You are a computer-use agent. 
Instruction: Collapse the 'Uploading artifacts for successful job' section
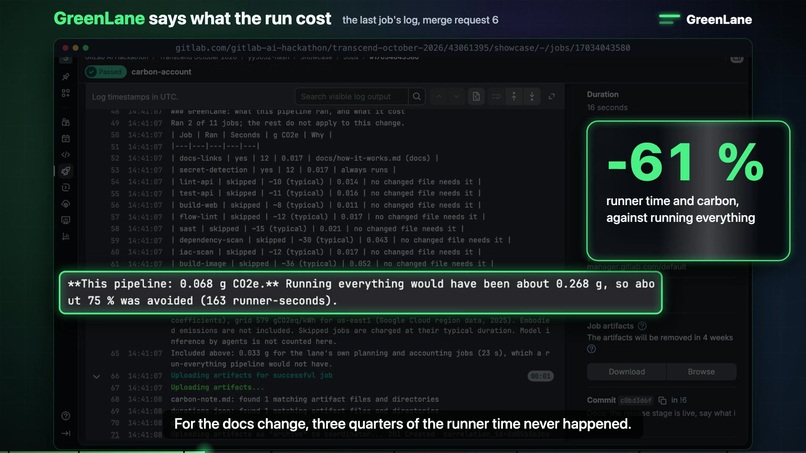click(x=96, y=376)
